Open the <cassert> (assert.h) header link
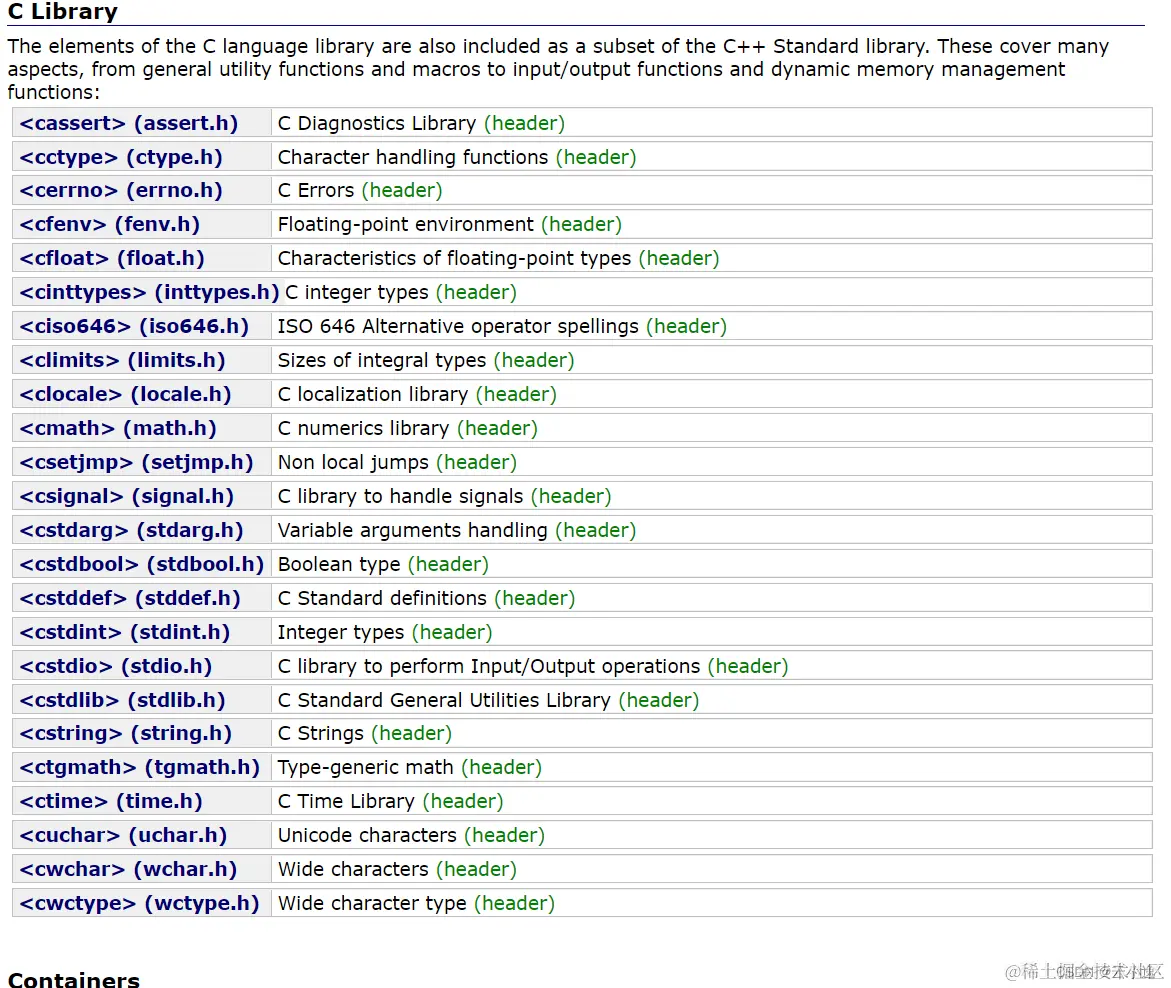The width and height of the screenshot is (1171, 988). tap(128, 123)
